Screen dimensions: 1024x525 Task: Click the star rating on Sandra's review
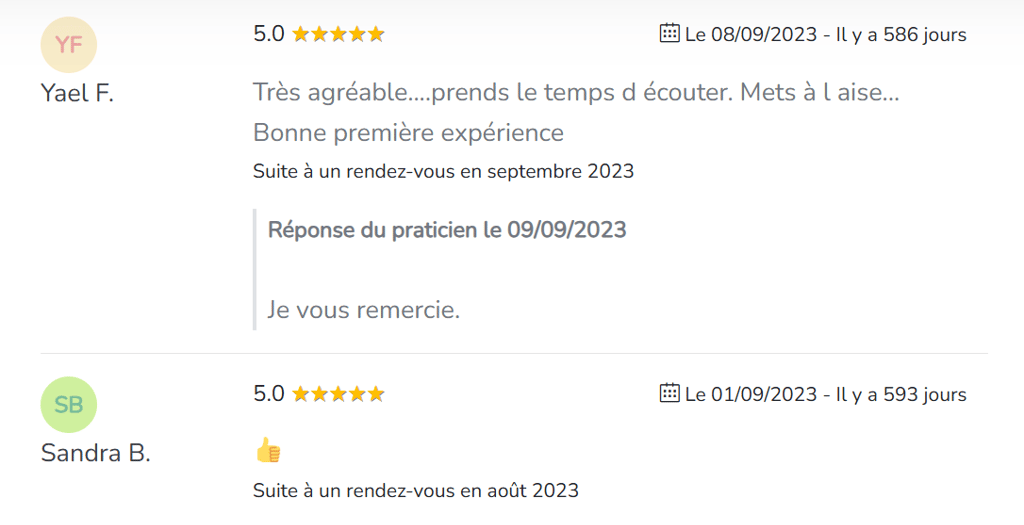(x=338, y=394)
